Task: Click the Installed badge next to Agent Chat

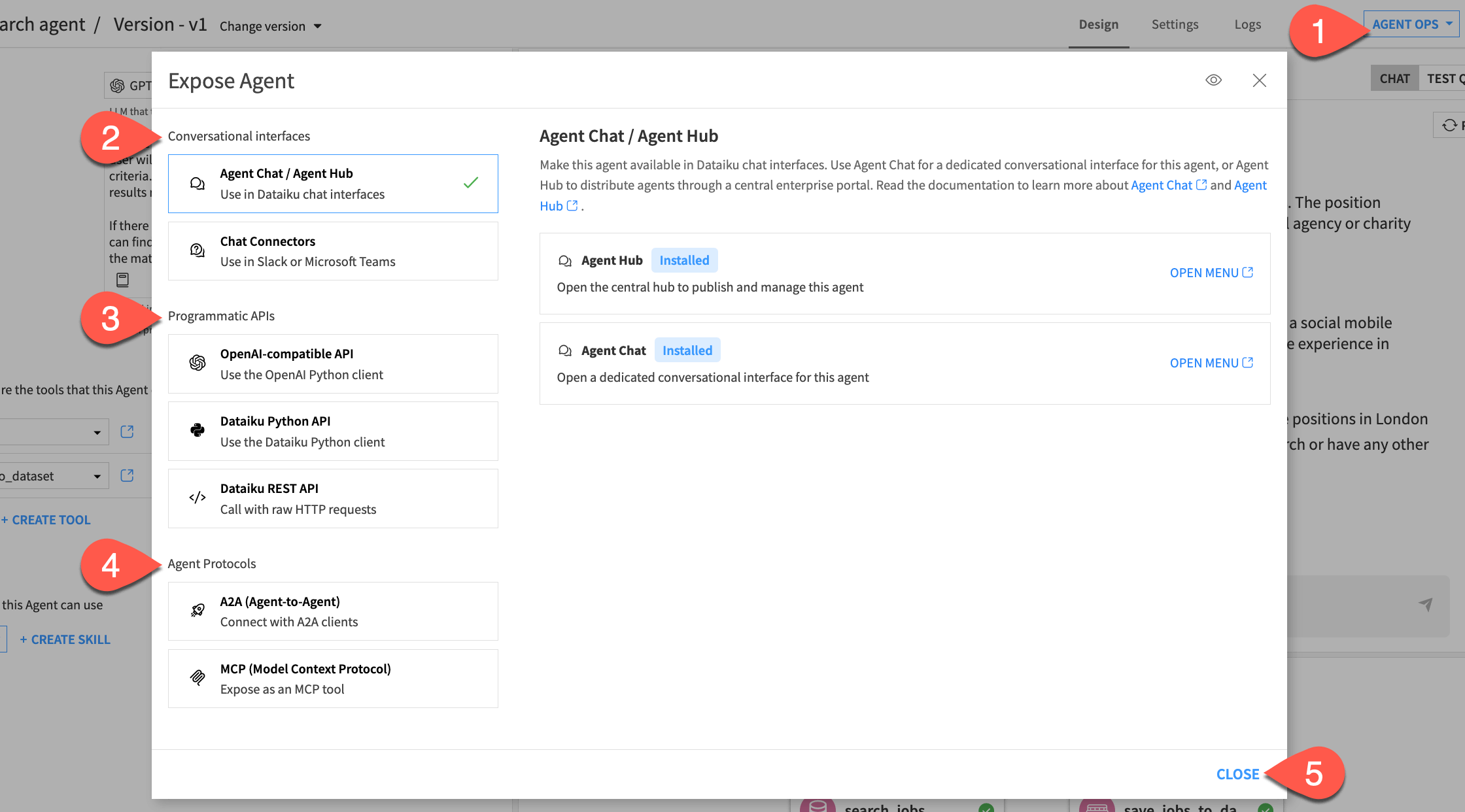Action: pos(687,350)
